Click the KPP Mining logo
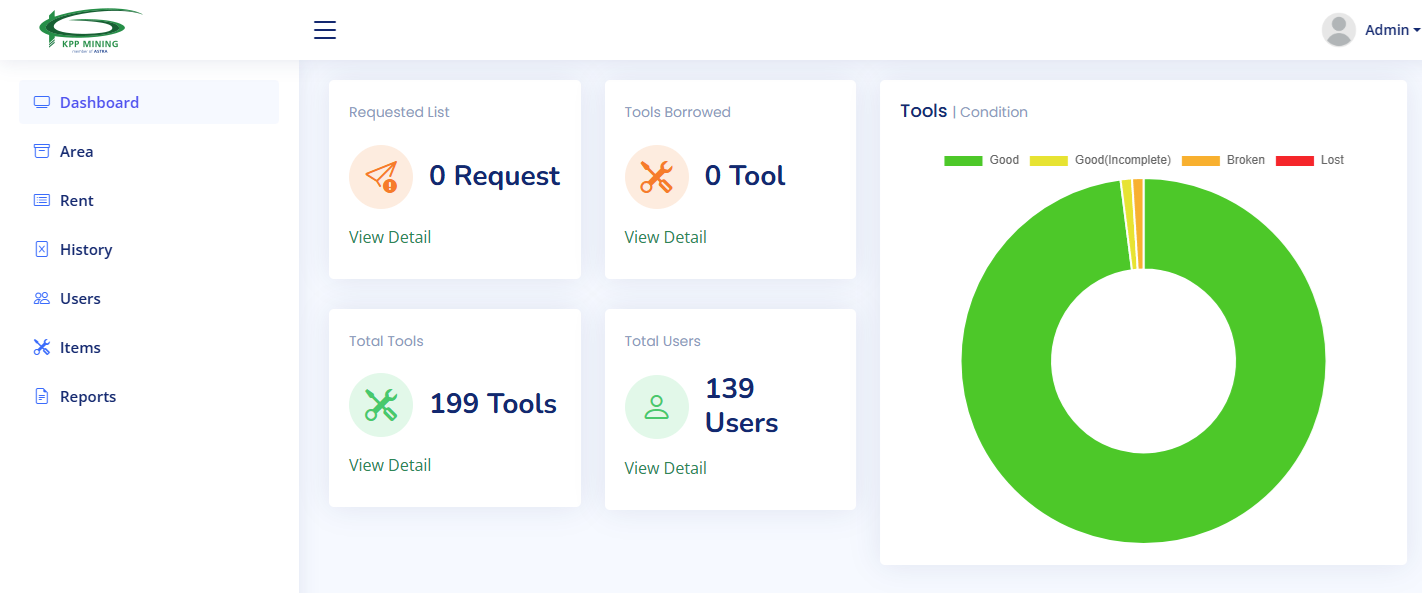The height and width of the screenshot is (593, 1422). point(88,30)
